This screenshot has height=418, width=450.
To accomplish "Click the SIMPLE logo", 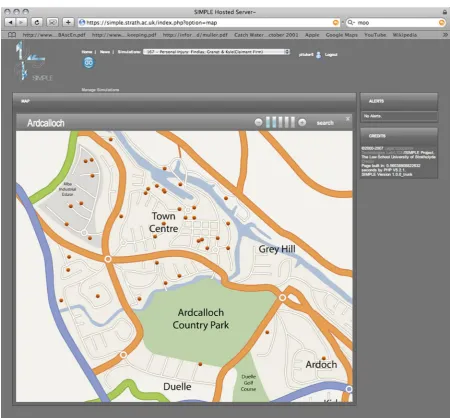I will (x=33, y=62).
